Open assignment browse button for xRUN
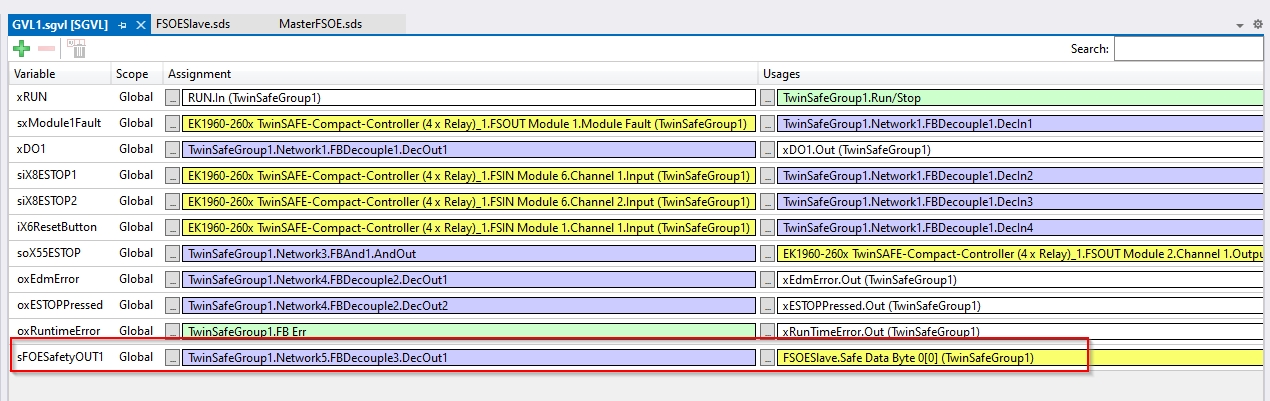1270x401 pixels. (x=172, y=98)
